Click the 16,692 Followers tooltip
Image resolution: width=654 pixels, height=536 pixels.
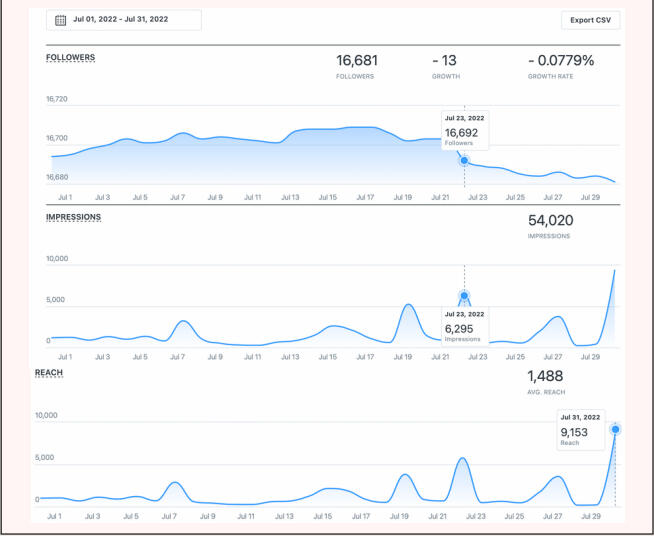tap(465, 131)
